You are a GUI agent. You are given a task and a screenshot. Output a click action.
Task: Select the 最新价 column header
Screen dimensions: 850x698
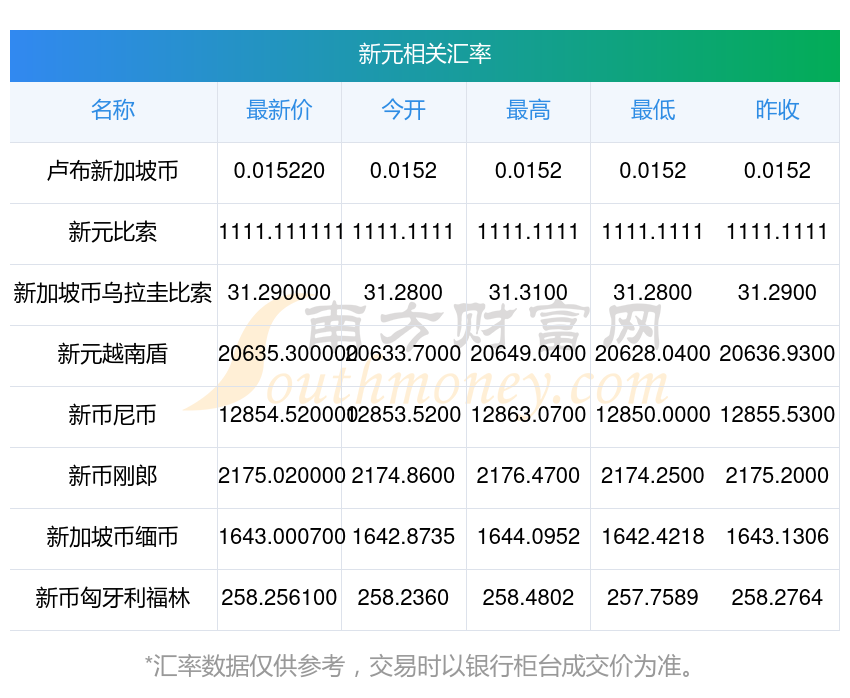279,111
